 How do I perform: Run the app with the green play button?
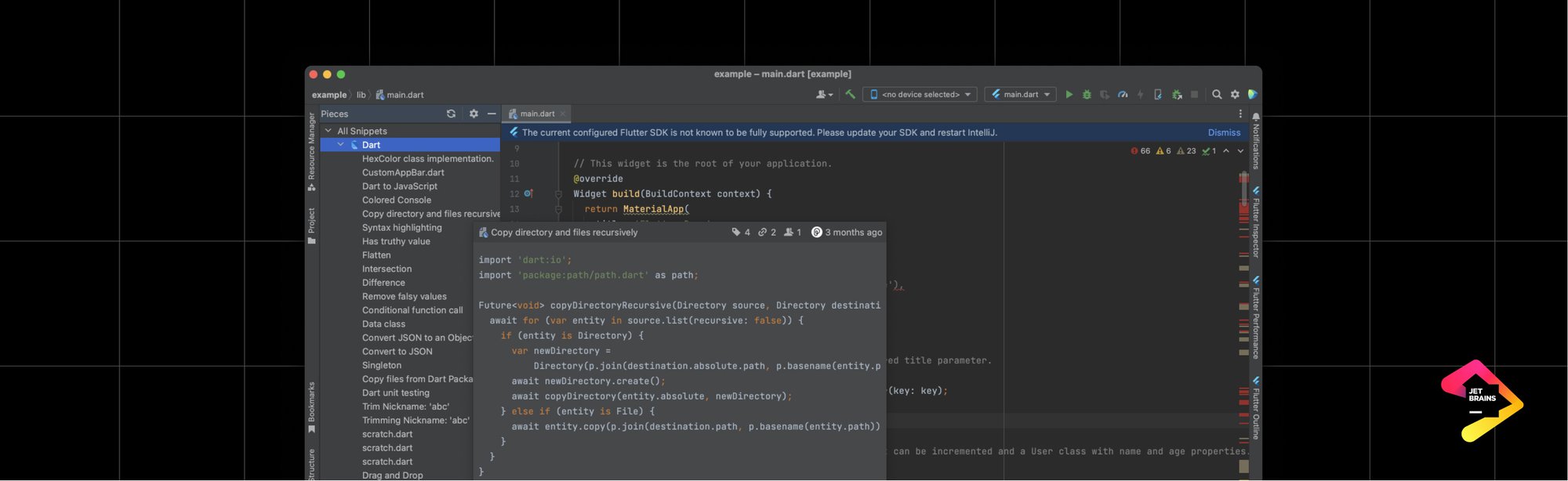tap(1069, 95)
